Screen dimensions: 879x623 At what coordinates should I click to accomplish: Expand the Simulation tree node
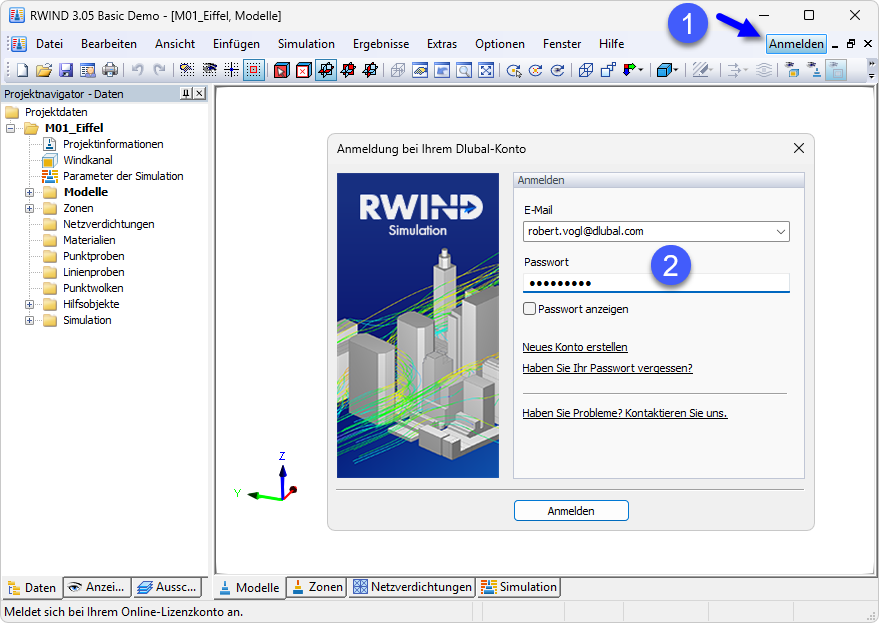29,321
